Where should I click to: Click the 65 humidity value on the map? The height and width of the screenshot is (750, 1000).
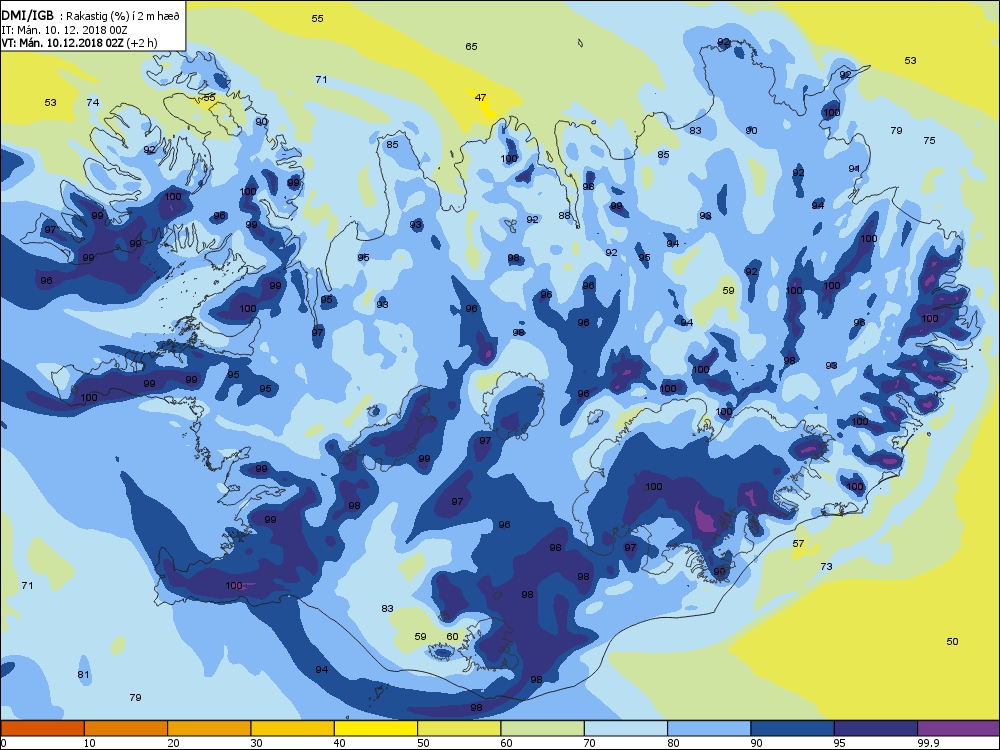pos(471,47)
